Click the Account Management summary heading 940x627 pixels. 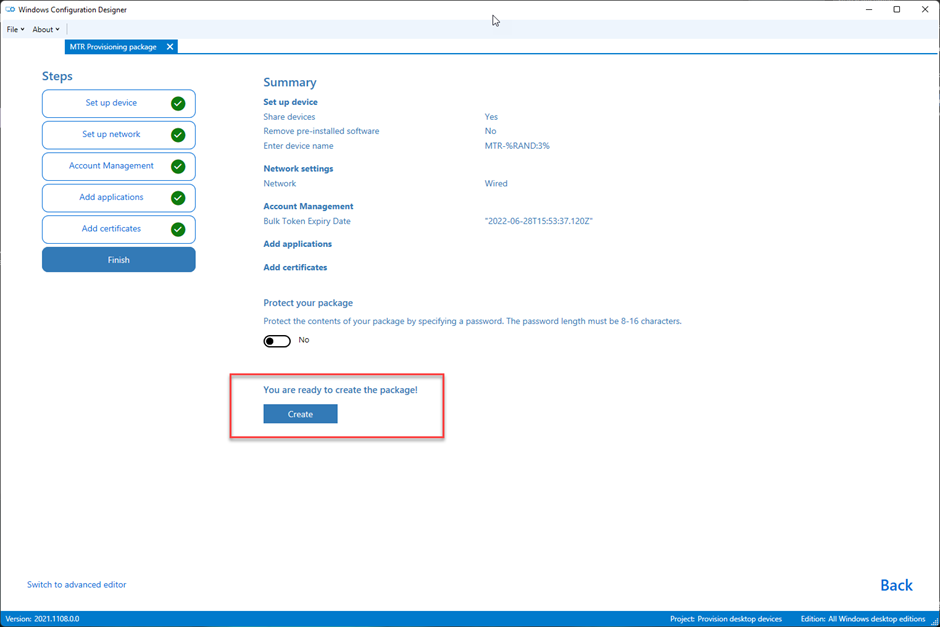(308, 206)
